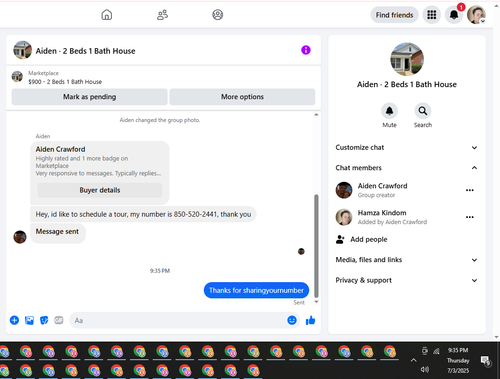
Task: Open options menu for Hamza Kindom member
Action: pyautogui.click(x=470, y=217)
